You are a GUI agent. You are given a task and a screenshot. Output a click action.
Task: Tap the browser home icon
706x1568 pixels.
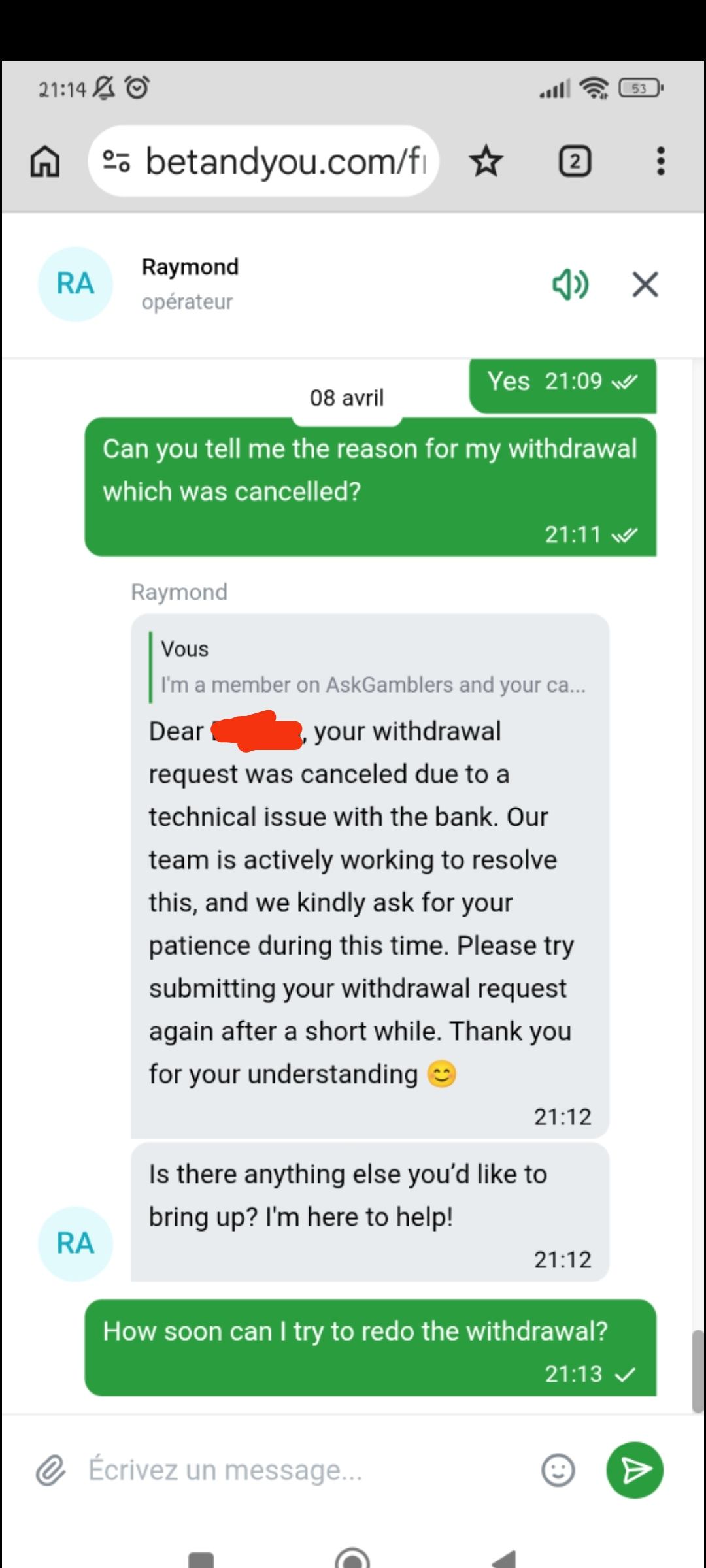click(x=45, y=161)
